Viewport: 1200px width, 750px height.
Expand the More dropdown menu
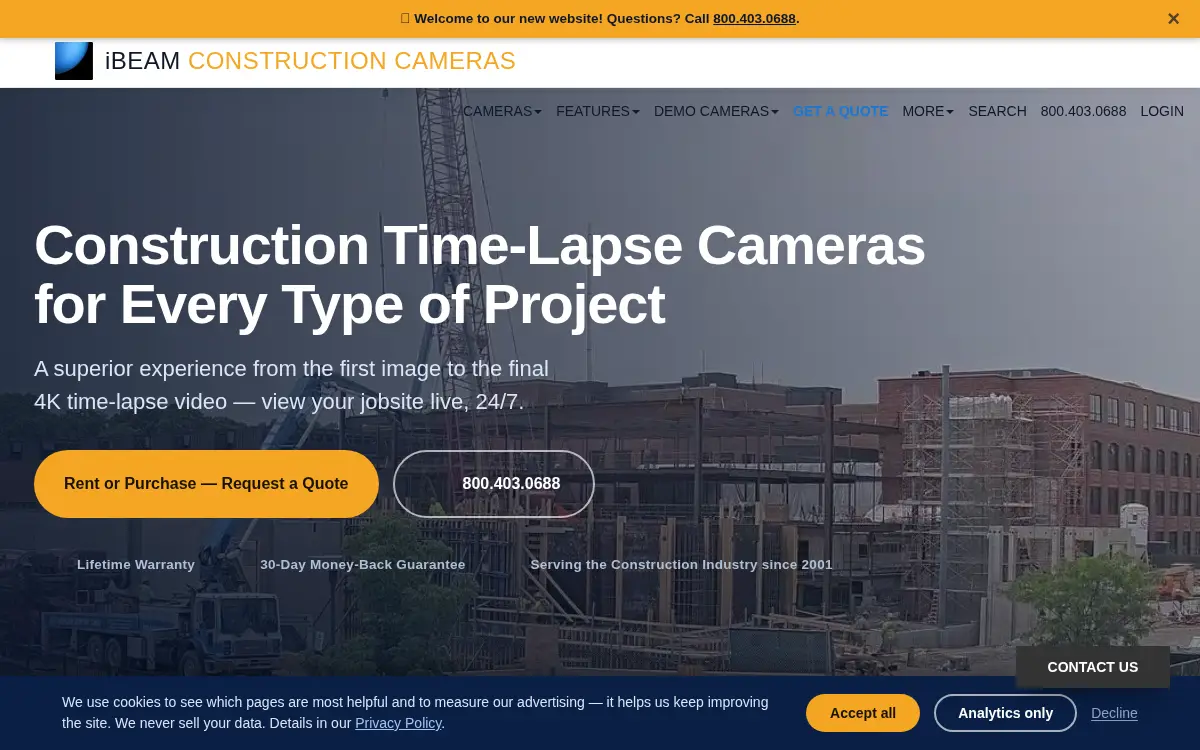928,111
